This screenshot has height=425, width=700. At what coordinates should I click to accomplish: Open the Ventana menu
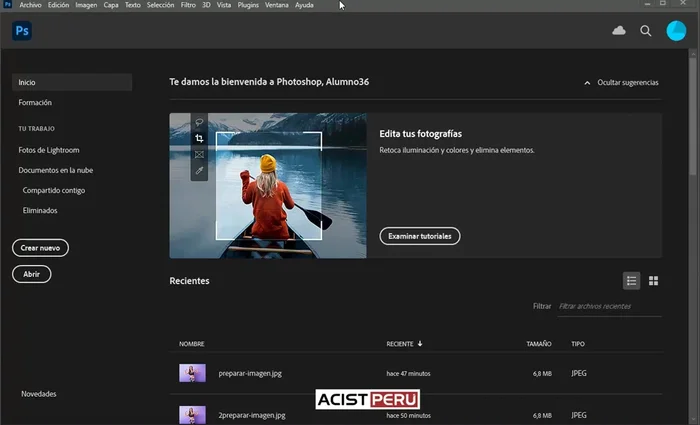pyautogui.click(x=277, y=5)
